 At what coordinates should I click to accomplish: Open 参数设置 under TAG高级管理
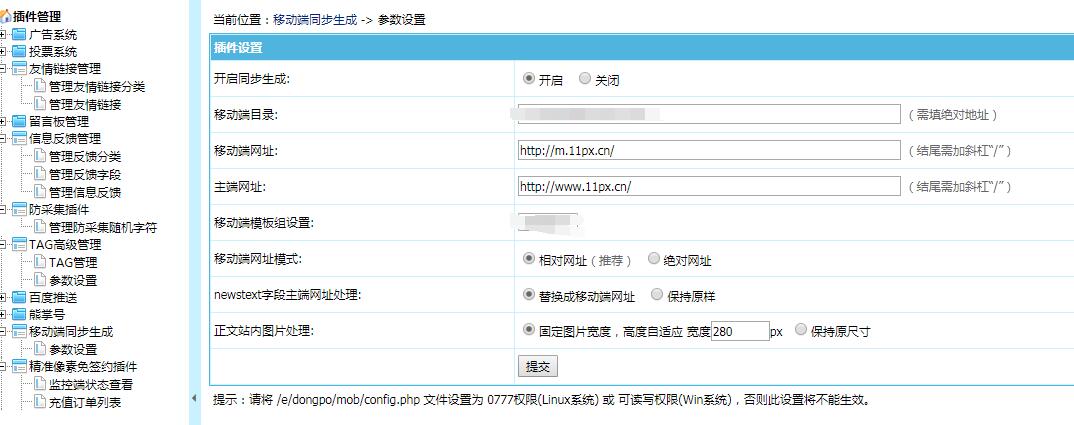(73, 280)
